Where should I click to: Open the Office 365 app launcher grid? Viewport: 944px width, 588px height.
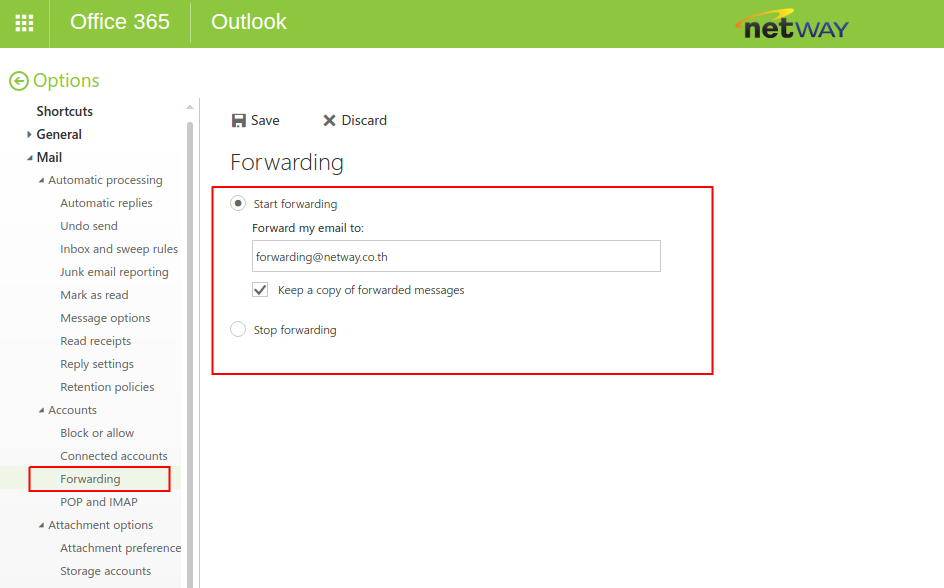pos(24,23)
